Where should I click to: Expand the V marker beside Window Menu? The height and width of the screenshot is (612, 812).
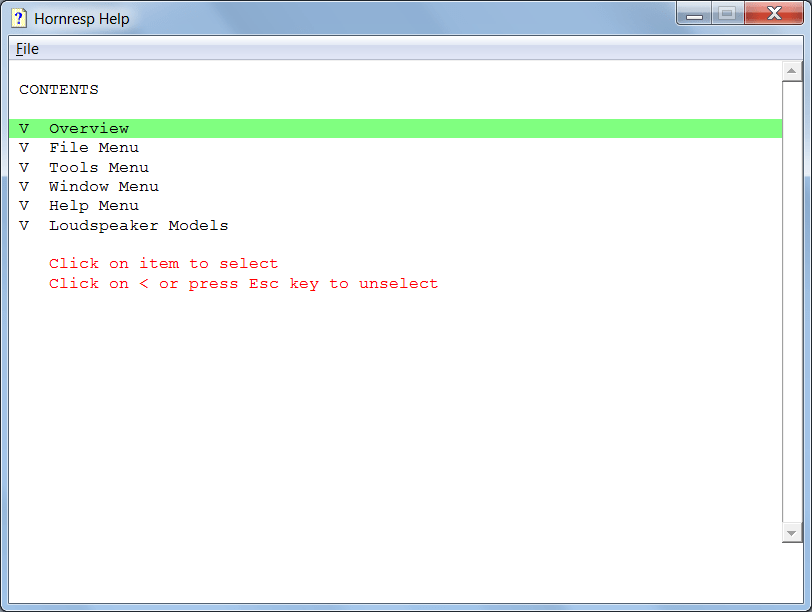24,186
